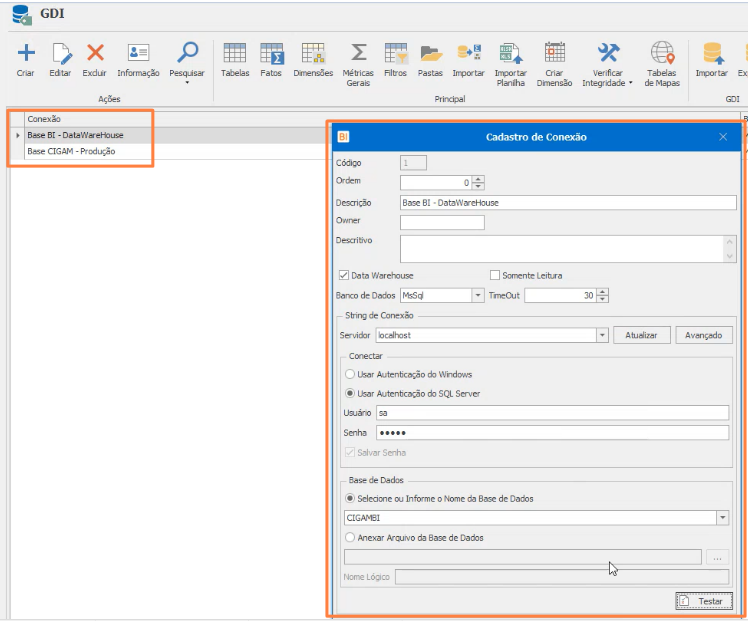750x625 pixels.
Task: Click the Criar plus icon
Action: (x=26, y=53)
